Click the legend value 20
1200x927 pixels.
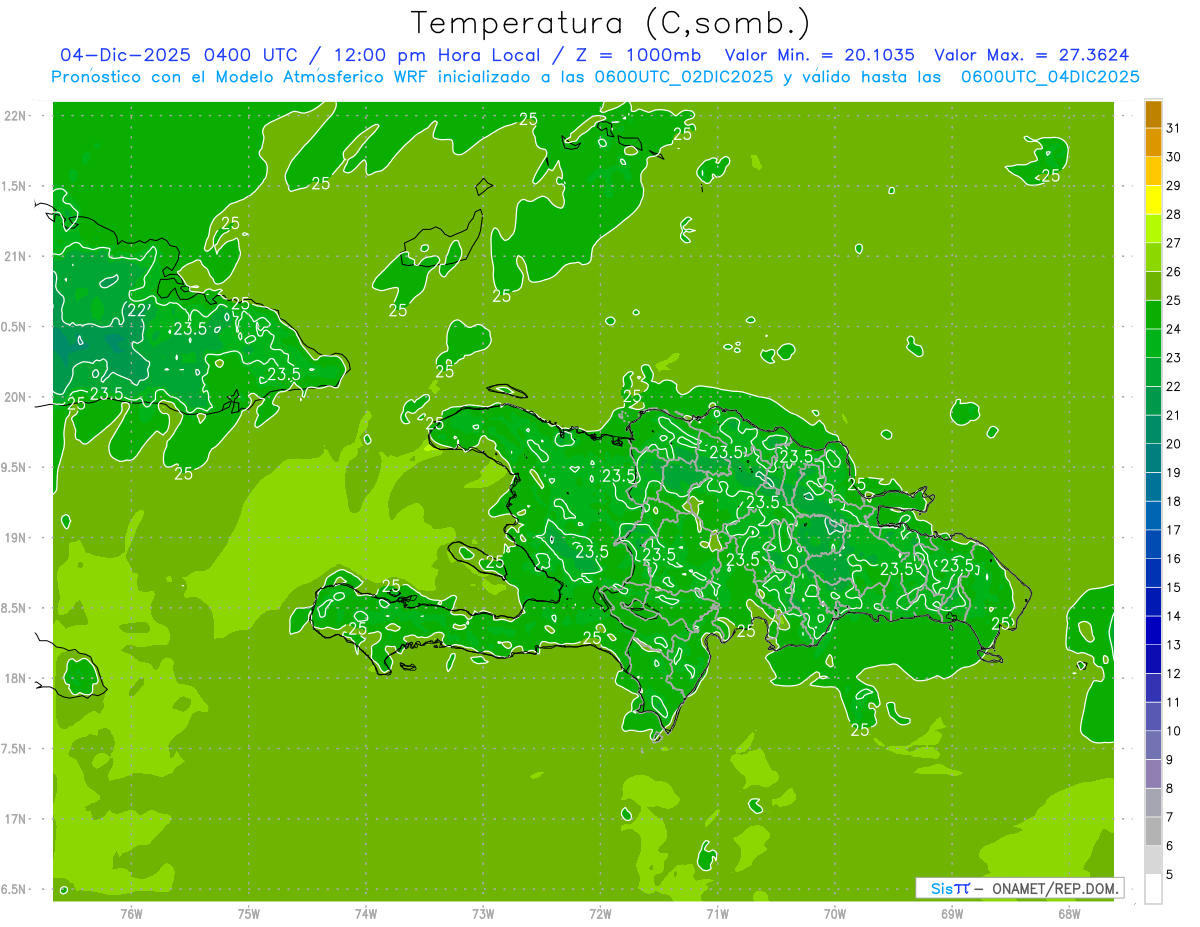1173,444
